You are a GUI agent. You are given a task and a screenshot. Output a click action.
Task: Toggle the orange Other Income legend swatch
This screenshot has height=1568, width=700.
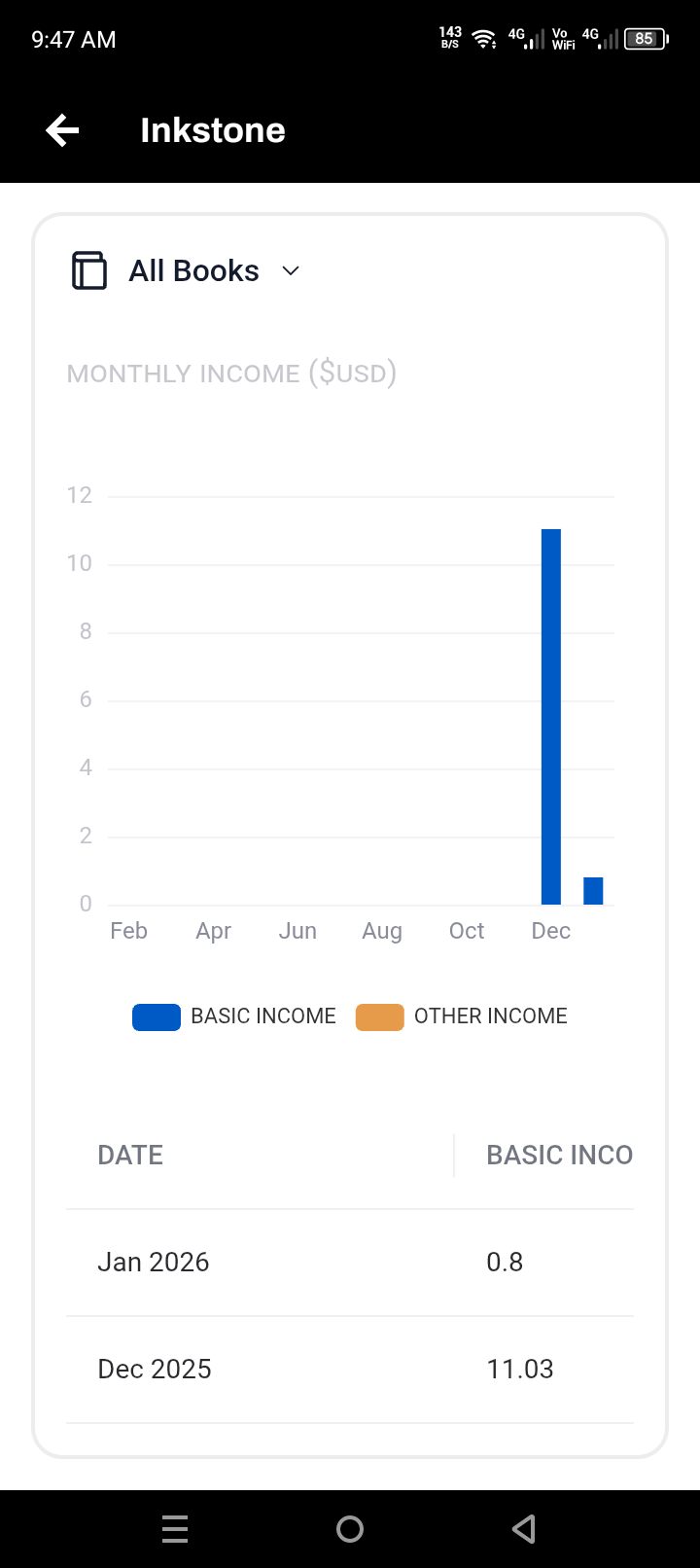[x=380, y=1016]
